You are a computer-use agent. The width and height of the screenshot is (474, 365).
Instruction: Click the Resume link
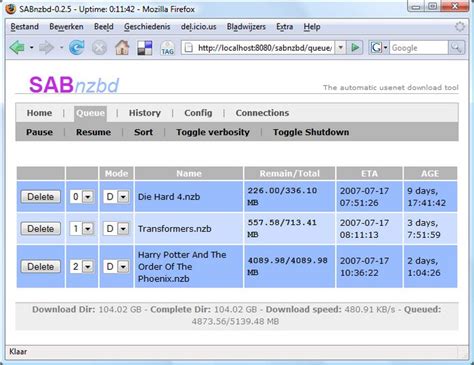click(93, 132)
